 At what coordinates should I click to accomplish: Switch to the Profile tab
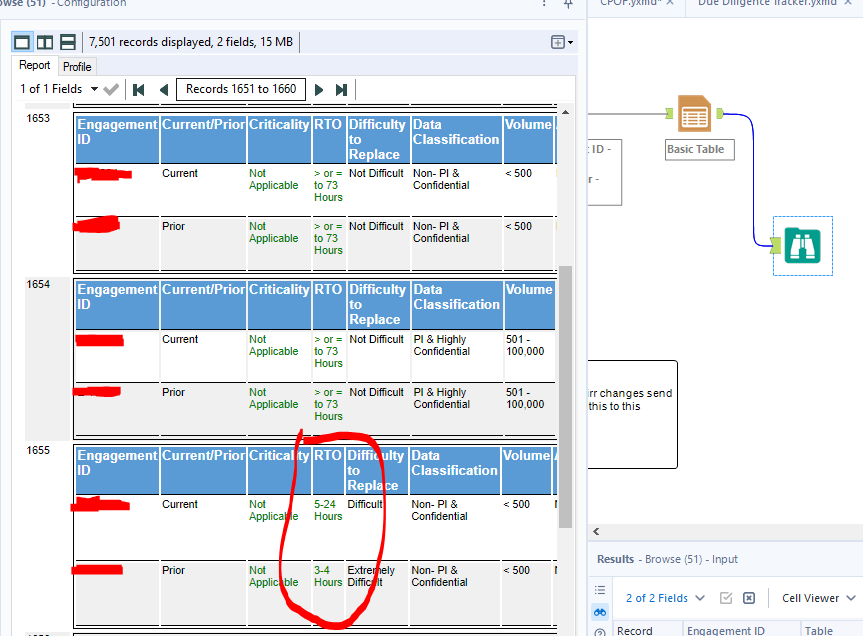tap(77, 66)
